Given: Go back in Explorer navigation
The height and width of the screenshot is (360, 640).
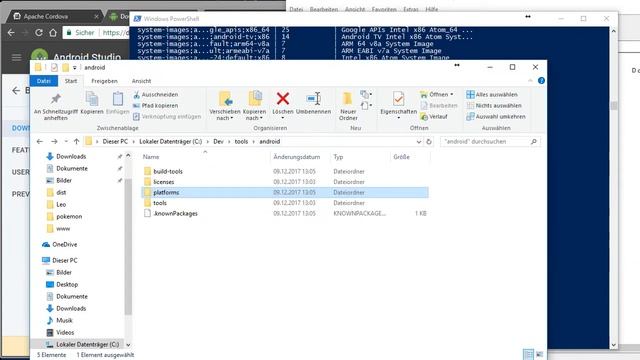Looking at the screenshot, I should click(40, 142).
